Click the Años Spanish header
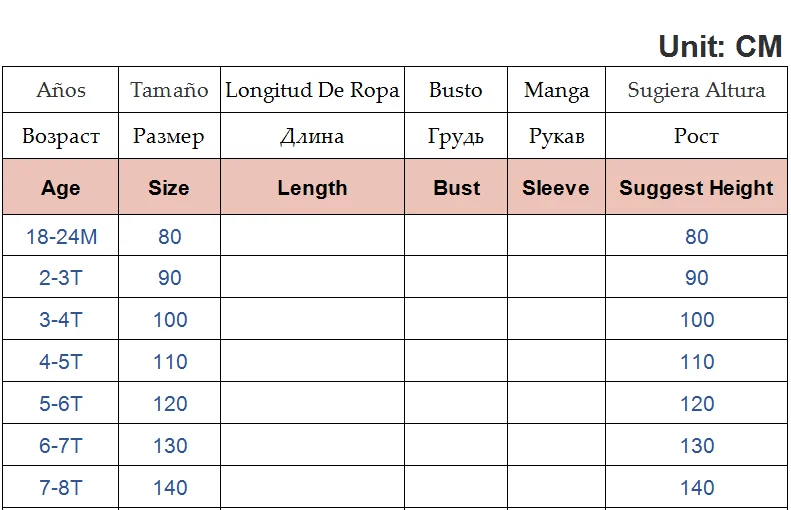The height and width of the screenshot is (510, 791). pyautogui.click(x=61, y=90)
